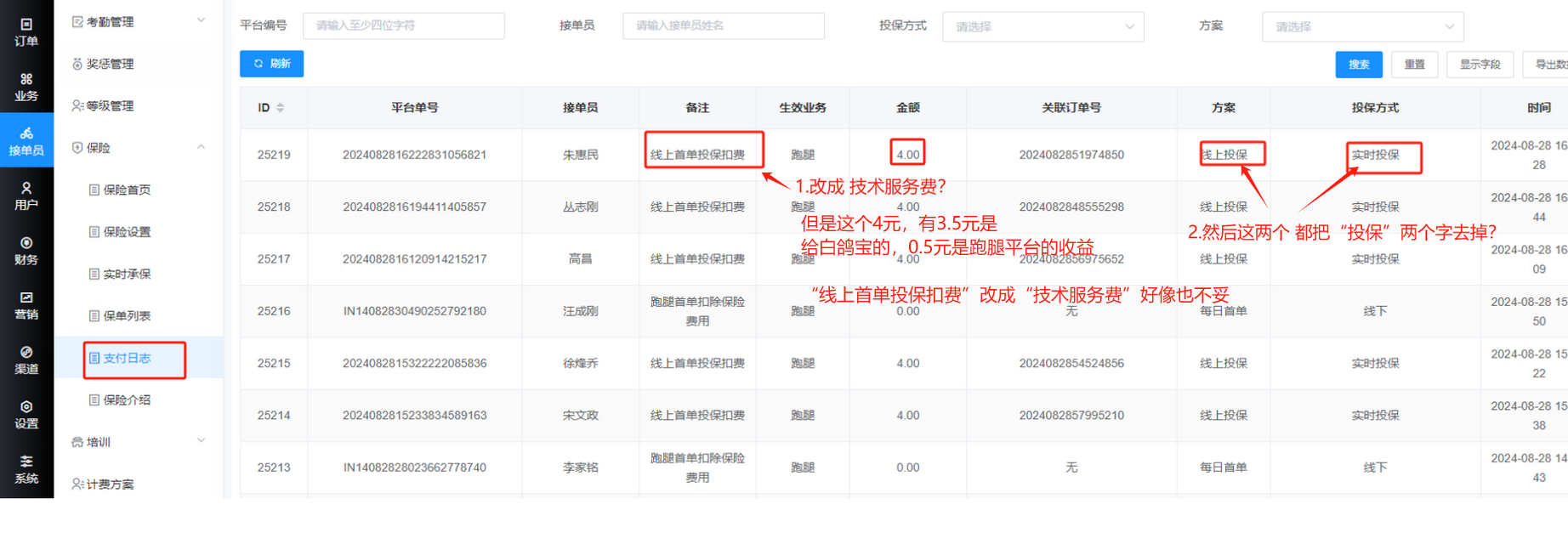Viewport: 1568px width, 544px height.
Task: Collapse the 保险 menu chevron
Action: (x=202, y=147)
